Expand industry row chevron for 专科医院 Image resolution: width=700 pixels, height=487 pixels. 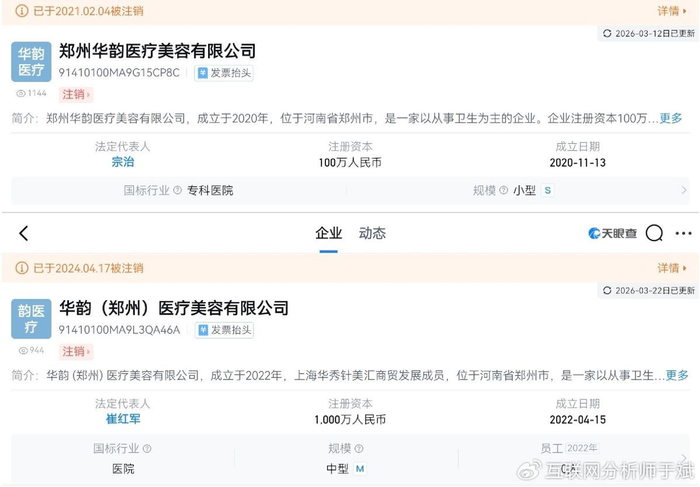[x=684, y=191]
